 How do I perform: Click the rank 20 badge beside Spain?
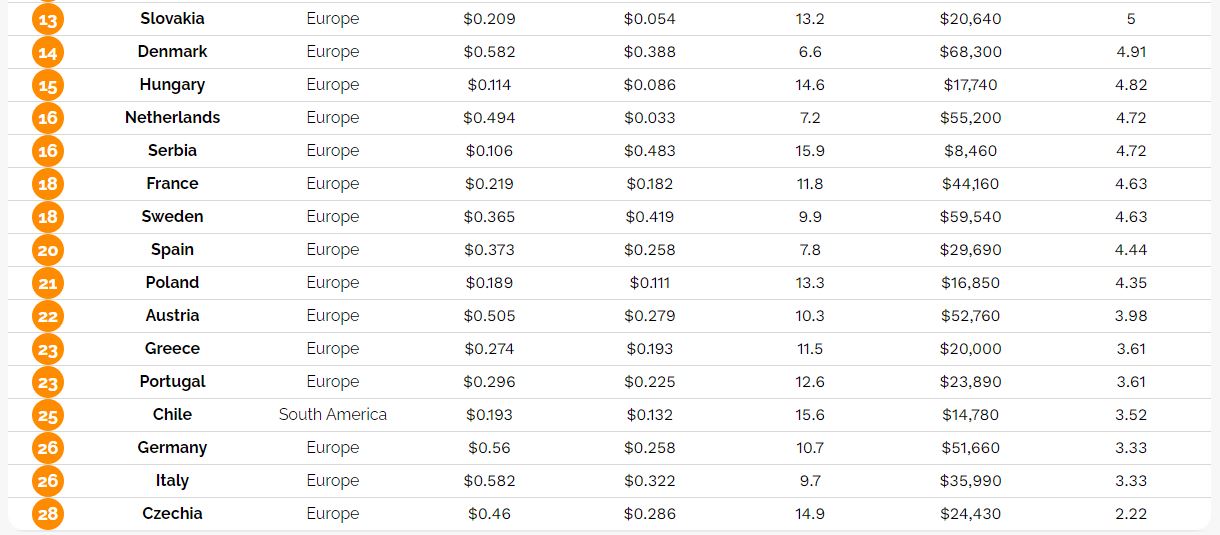coord(47,251)
